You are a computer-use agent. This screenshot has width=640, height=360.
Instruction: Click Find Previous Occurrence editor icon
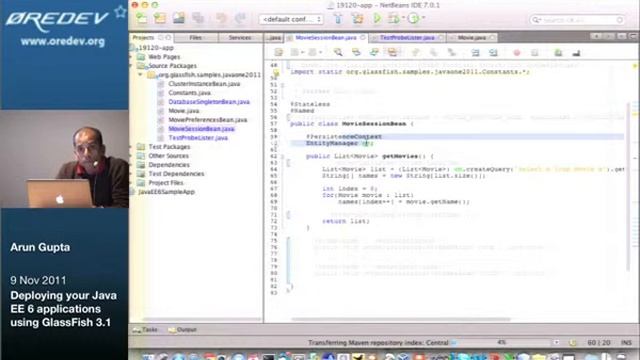pos(356,52)
